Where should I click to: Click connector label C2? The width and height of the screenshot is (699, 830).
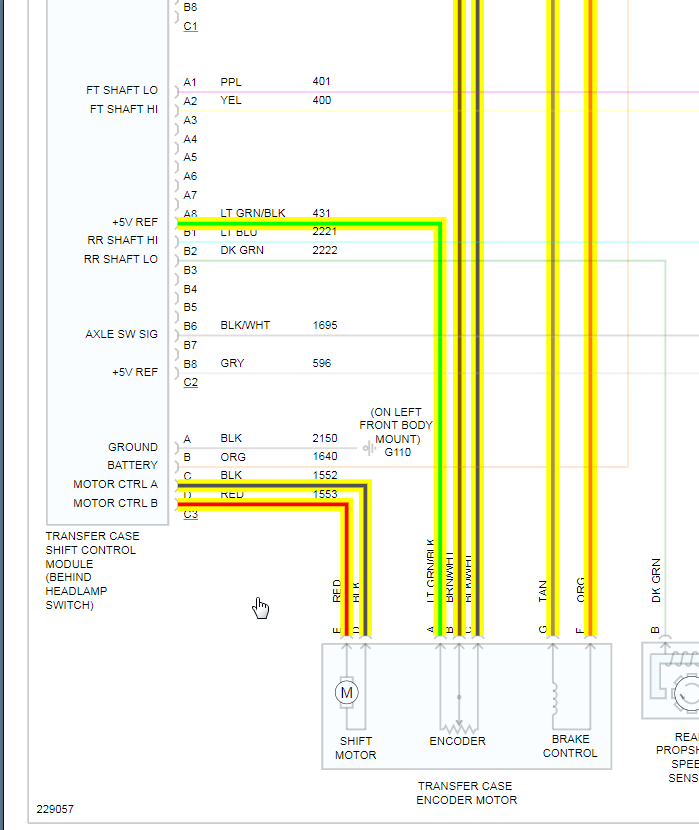click(x=190, y=382)
